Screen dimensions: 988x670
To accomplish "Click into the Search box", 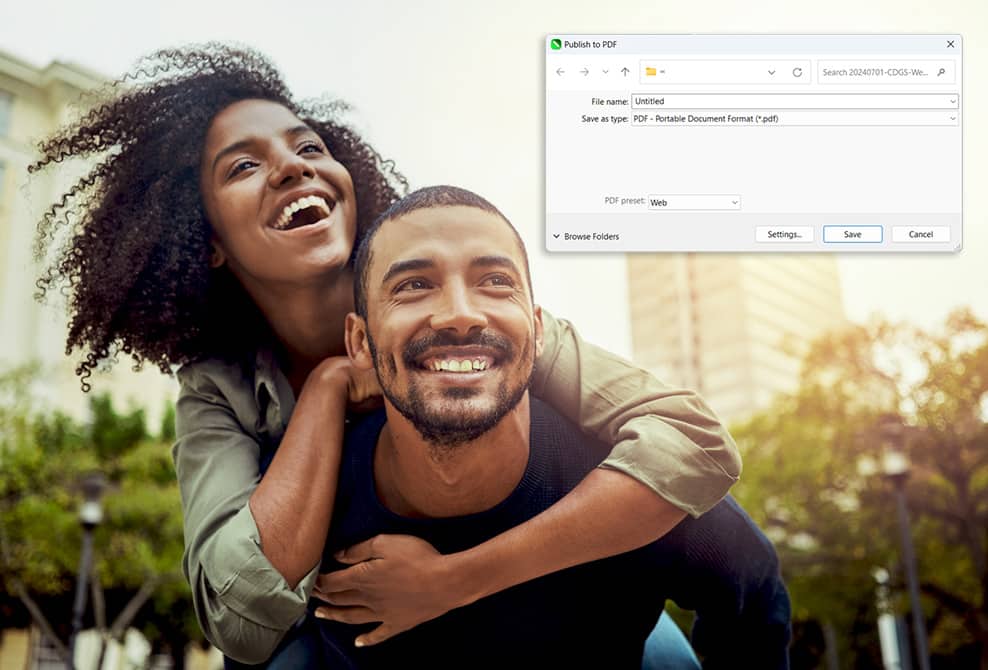I will tap(876, 72).
